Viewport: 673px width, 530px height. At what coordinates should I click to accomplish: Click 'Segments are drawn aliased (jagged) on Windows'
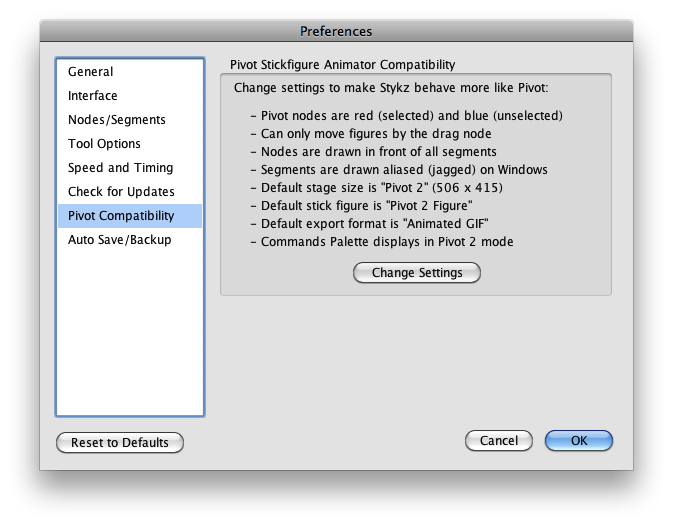click(400, 170)
